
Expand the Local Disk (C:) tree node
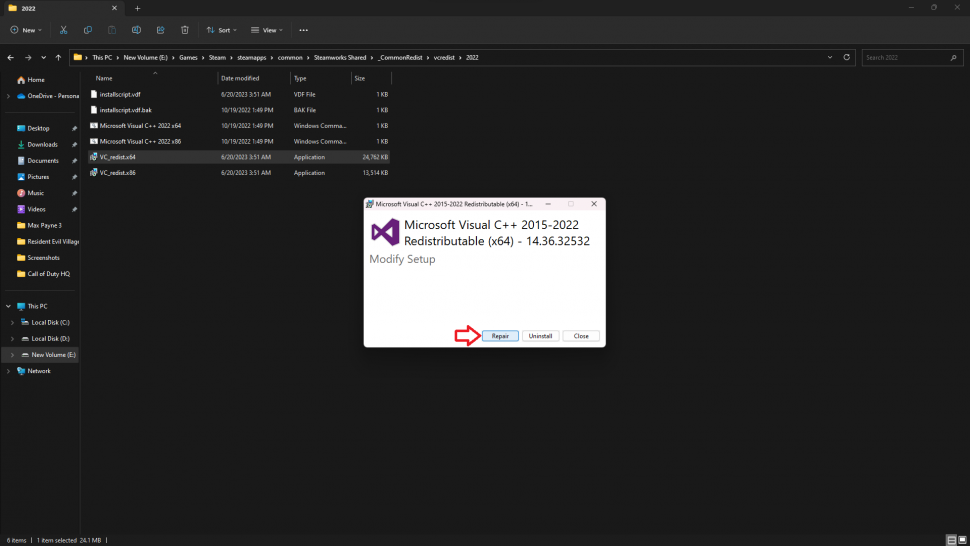[x=11, y=323]
